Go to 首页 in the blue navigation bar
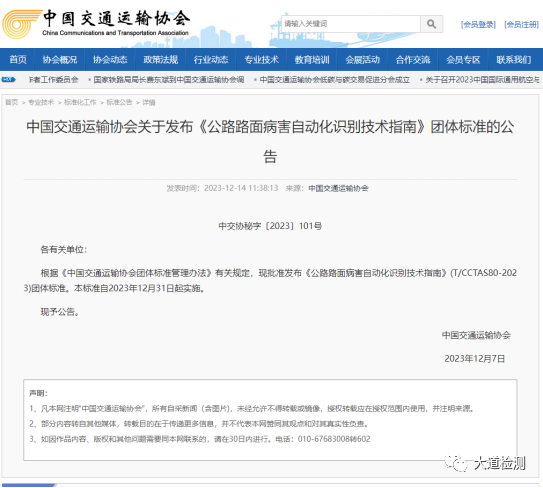Image resolution: width=543 pixels, height=488 pixels. pos(18,60)
